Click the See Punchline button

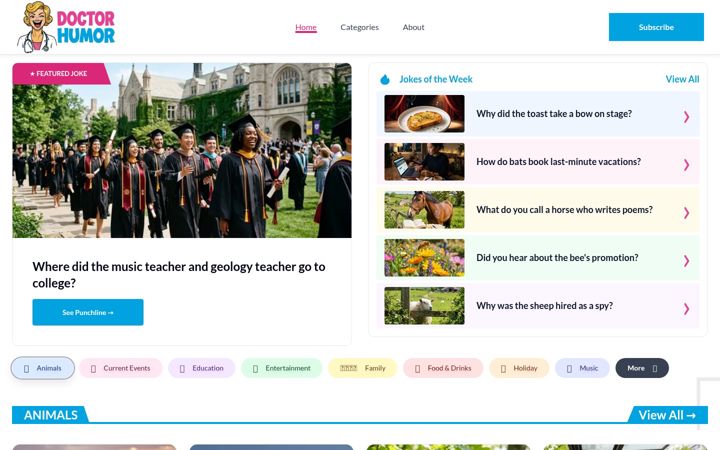pos(88,312)
